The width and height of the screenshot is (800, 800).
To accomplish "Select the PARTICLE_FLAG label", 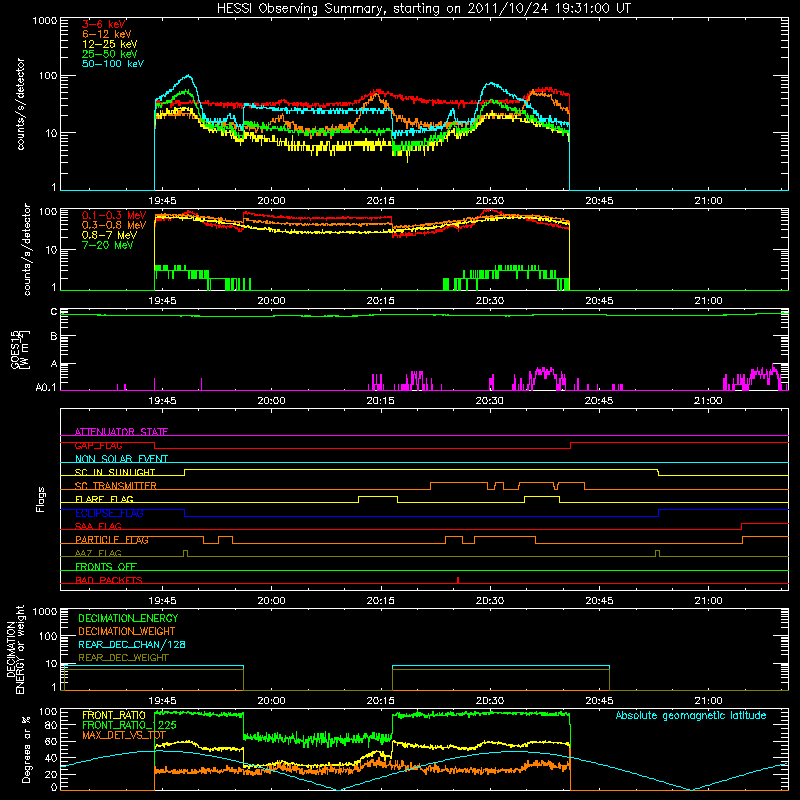I will pyautogui.click(x=112, y=540).
